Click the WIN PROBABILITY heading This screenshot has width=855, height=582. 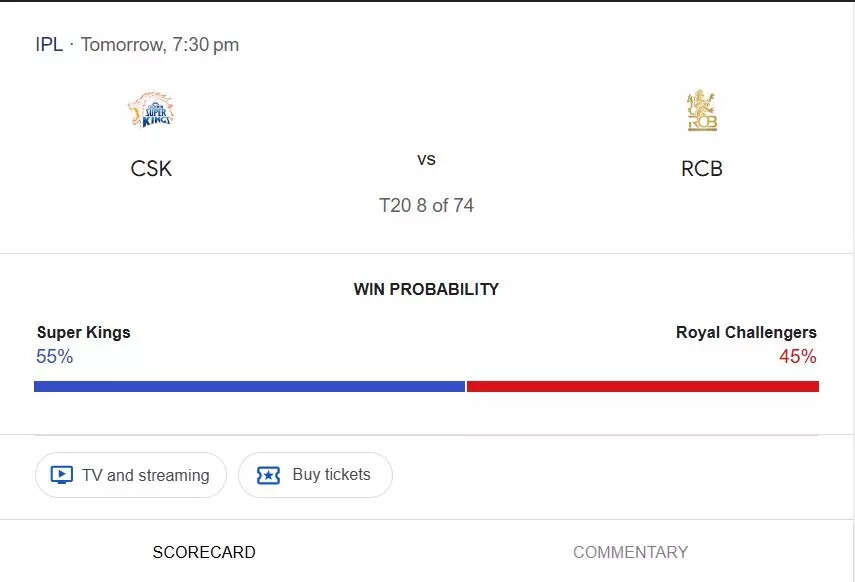426,289
